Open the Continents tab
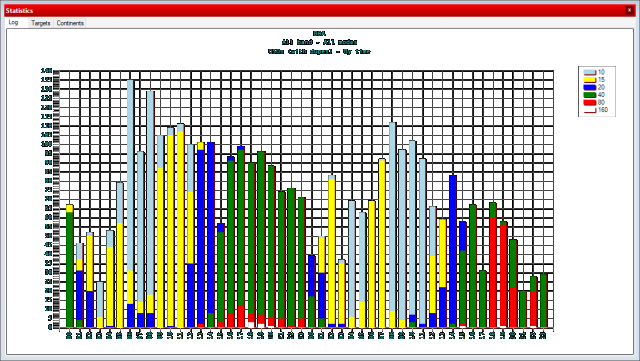The height and width of the screenshot is (361, 640). (x=70, y=23)
